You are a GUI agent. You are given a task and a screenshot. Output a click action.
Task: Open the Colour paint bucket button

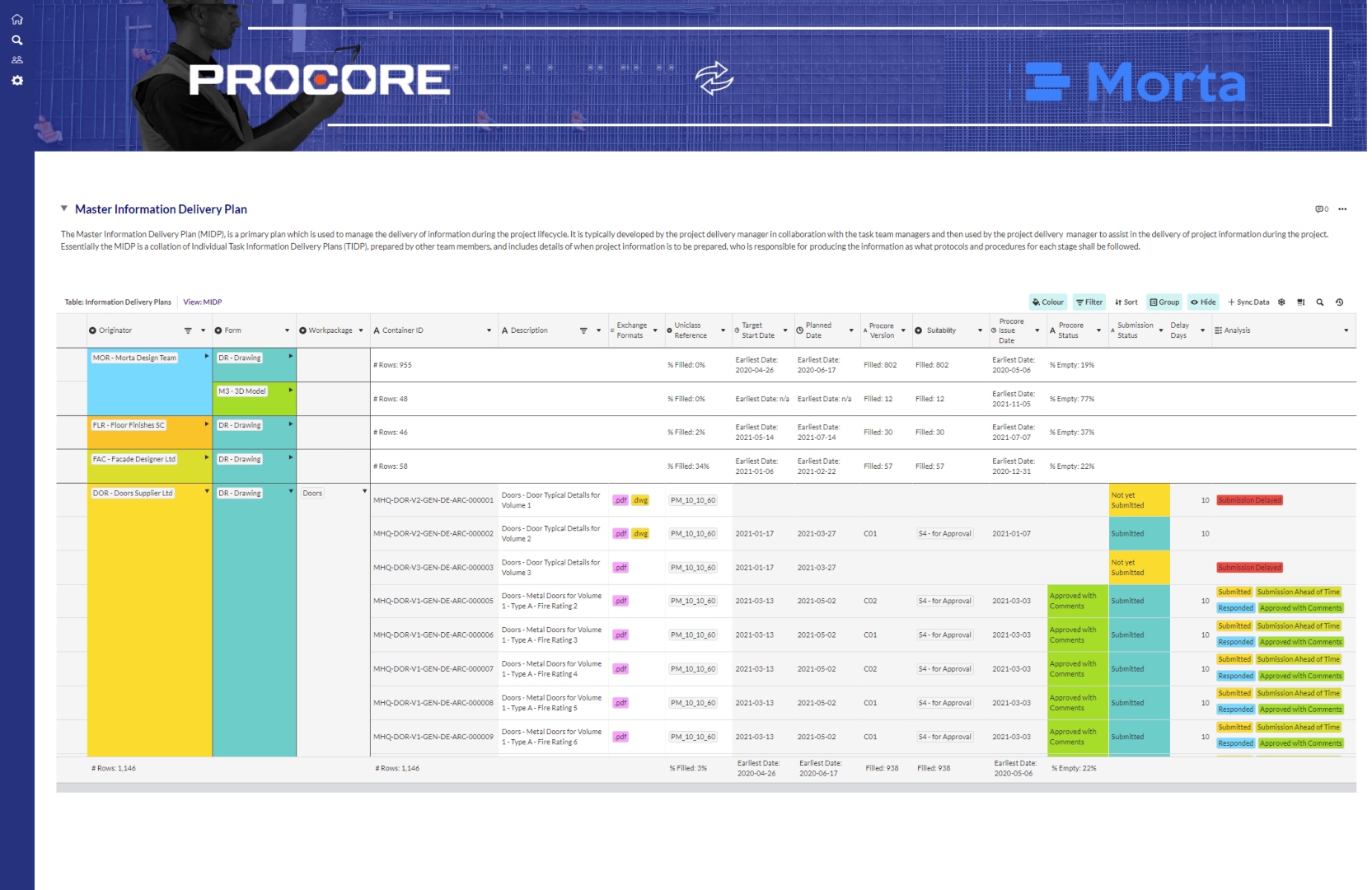point(1048,302)
